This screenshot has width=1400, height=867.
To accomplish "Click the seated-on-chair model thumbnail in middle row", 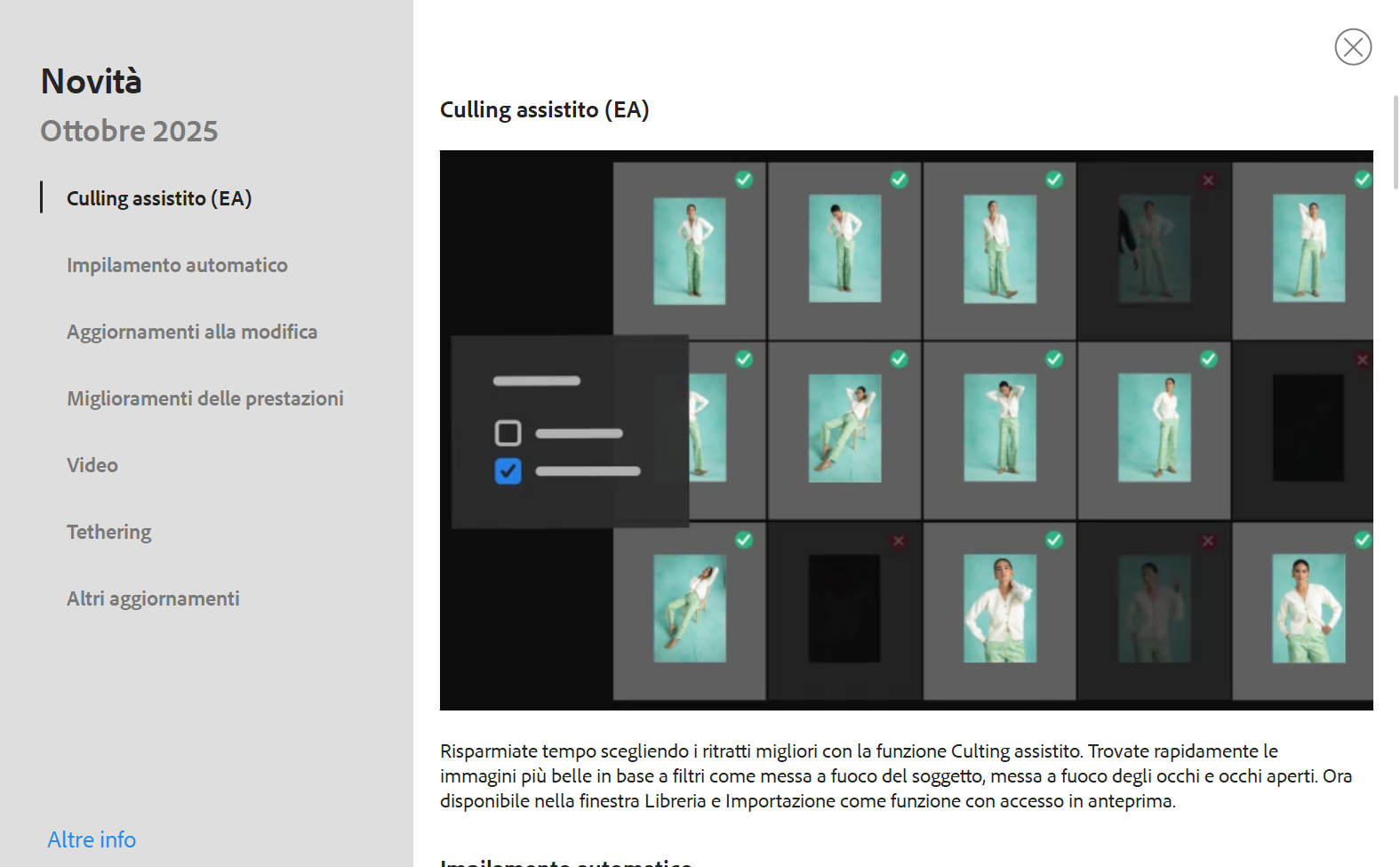I will pos(844,428).
